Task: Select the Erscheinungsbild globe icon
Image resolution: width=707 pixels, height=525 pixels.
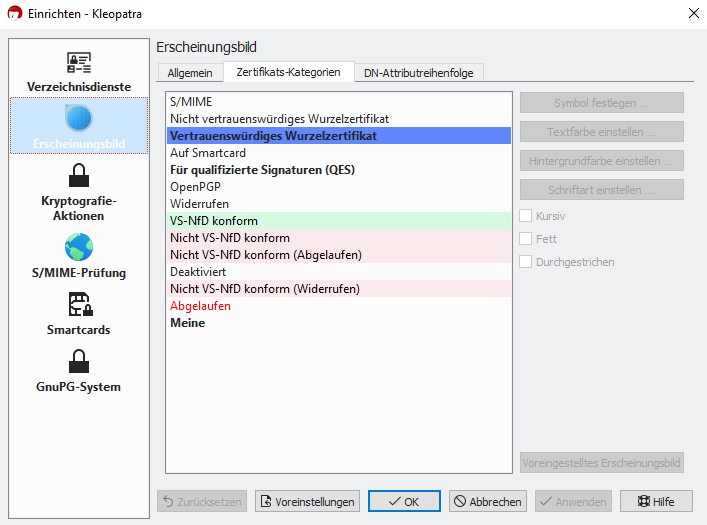Action: [79, 118]
